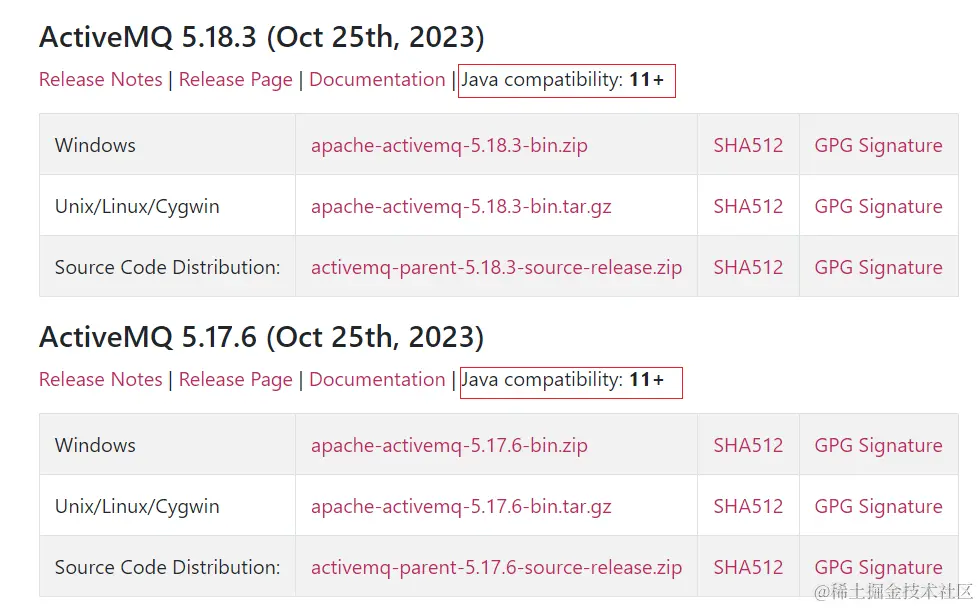Open GPG Signature for 5.18.3 source release
Image resolution: width=980 pixels, height=608 pixels.
tap(878, 268)
